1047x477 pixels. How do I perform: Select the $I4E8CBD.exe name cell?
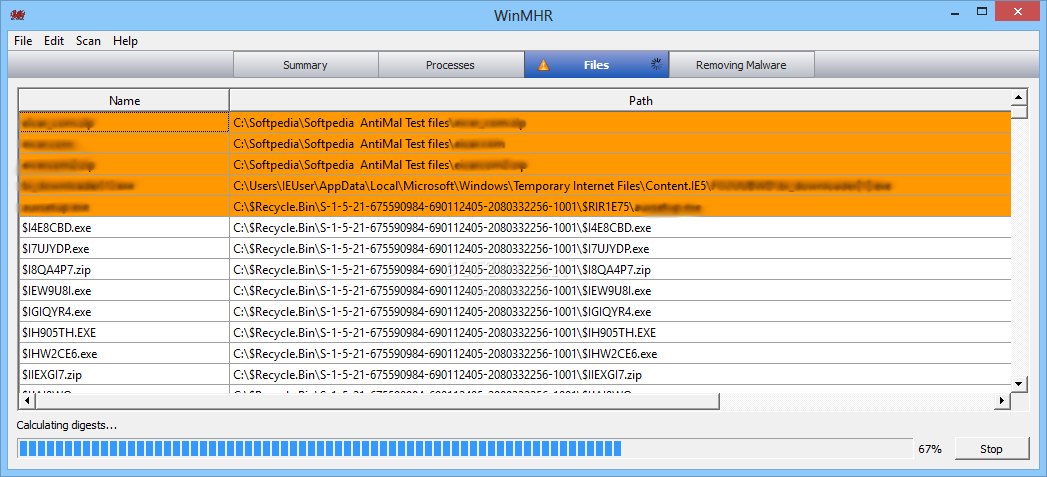[x=124, y=228]
